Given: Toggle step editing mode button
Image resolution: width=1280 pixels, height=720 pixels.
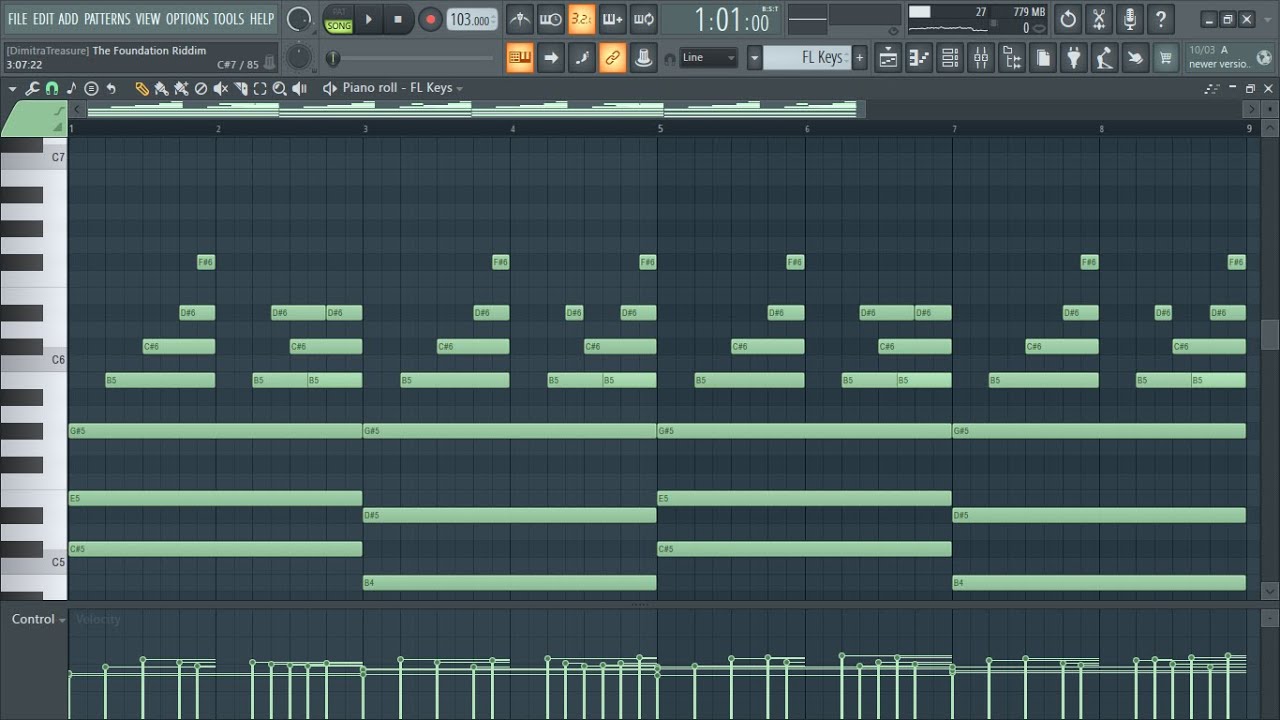Looking at the screenshot, I should tap(581, 58).
